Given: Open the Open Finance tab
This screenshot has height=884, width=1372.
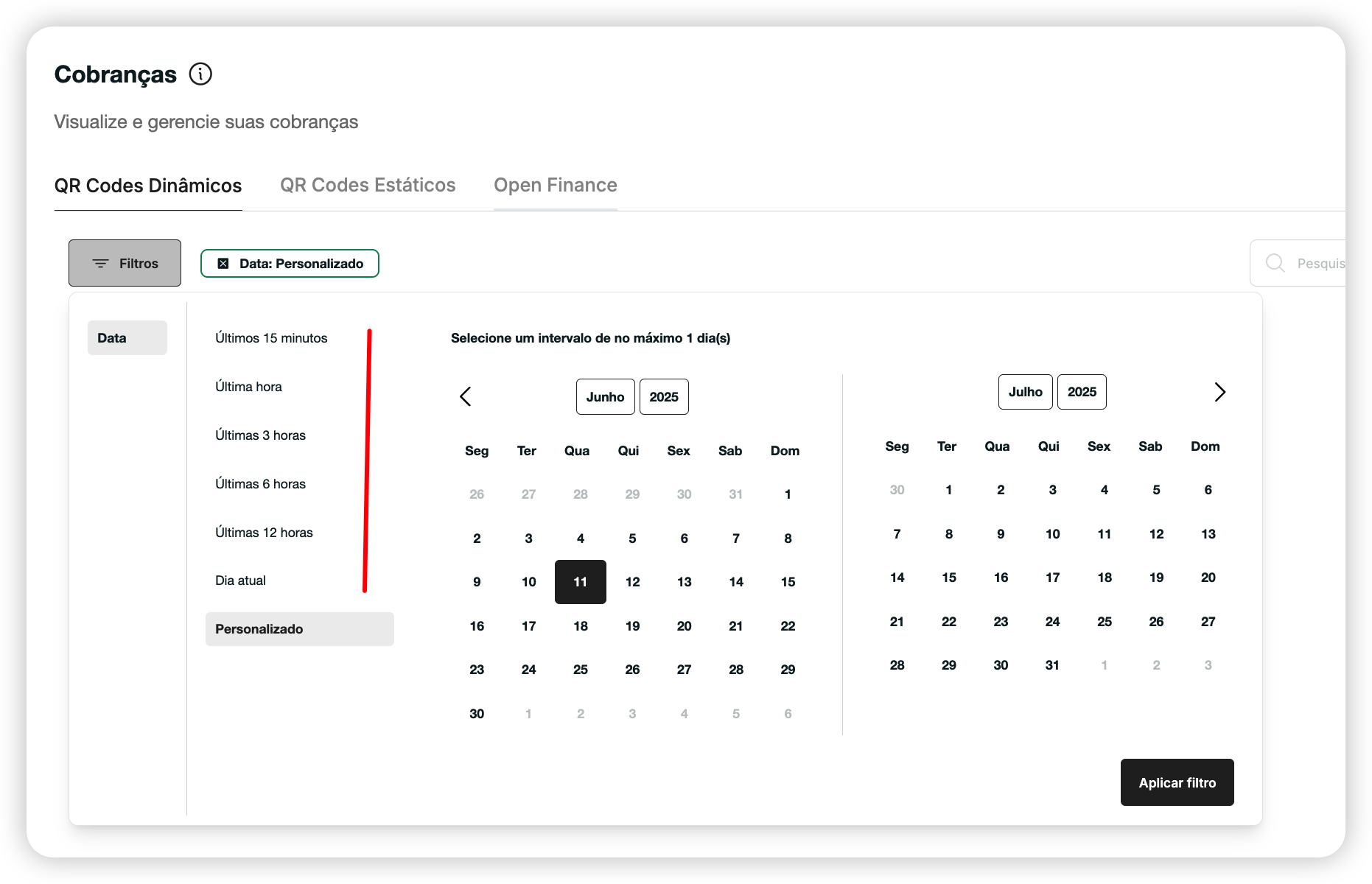Looking at the screenshot, I should tap(555, 186).
